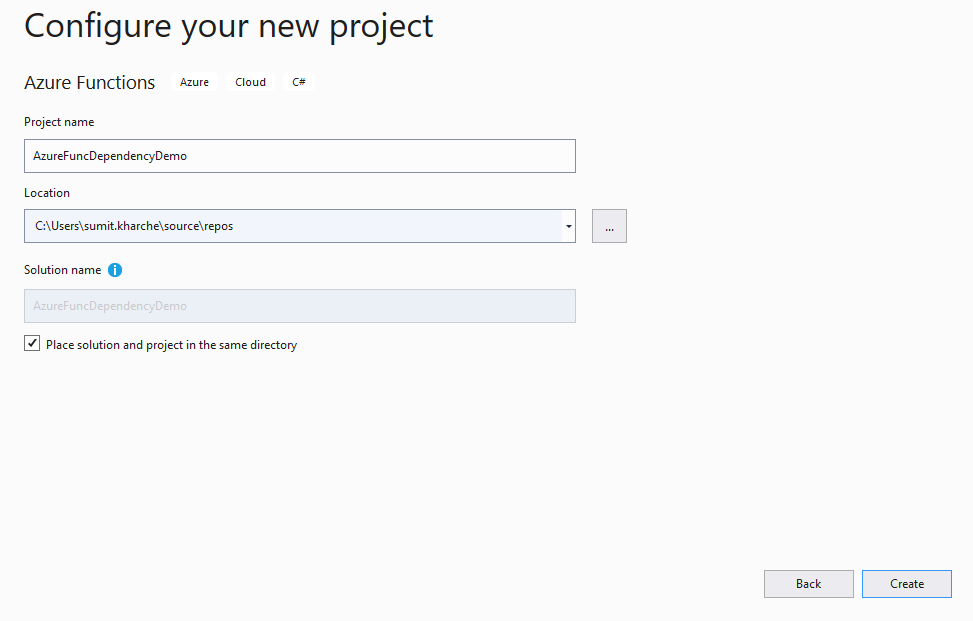Create the new project
The width and height of the screenshot is (973, 621).
(907, 584)
